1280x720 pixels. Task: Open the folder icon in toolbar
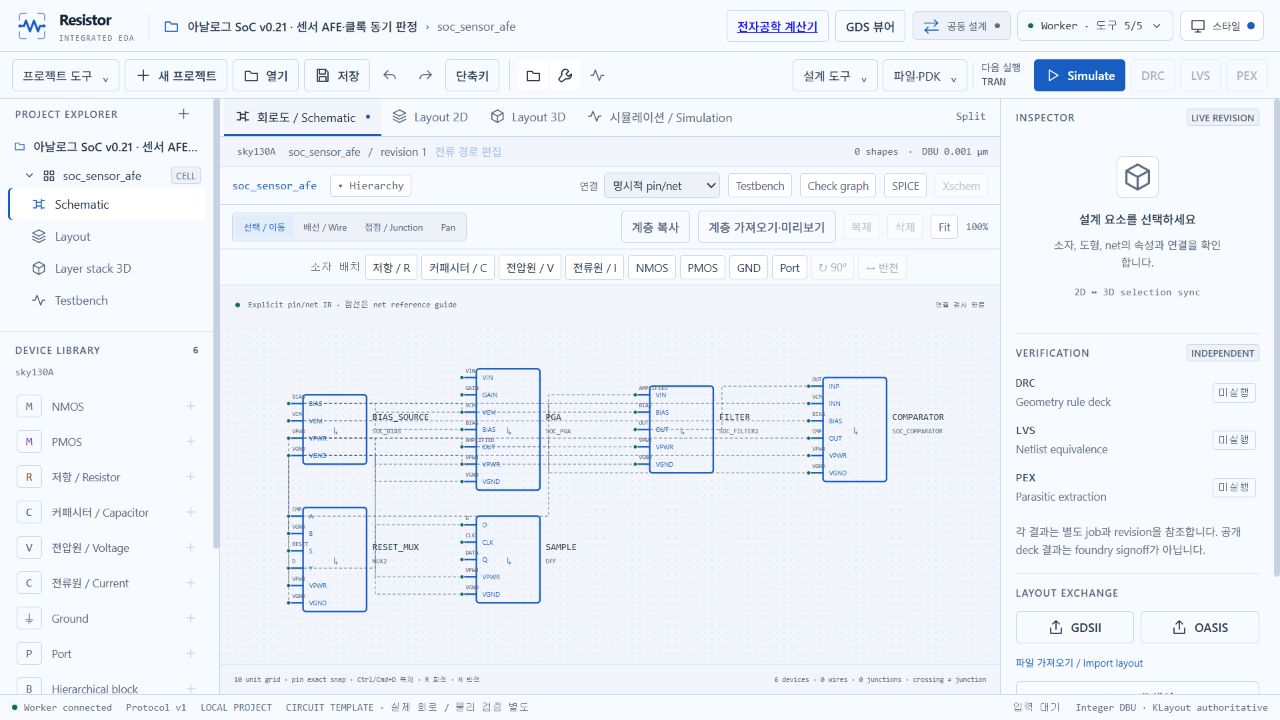coord(533,76)
